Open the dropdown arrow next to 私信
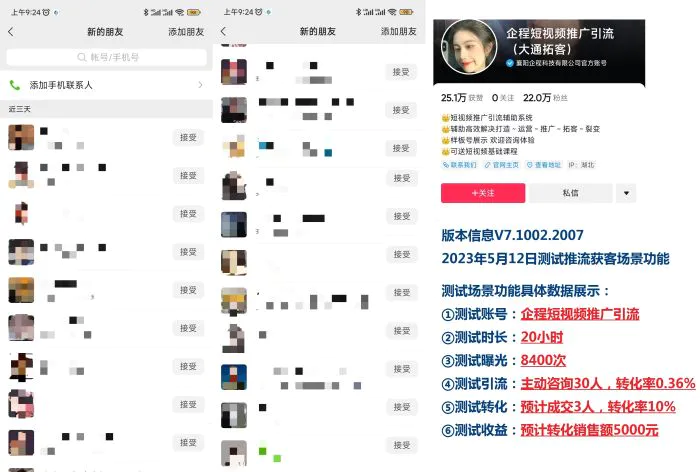 click(x=626, y=193)
